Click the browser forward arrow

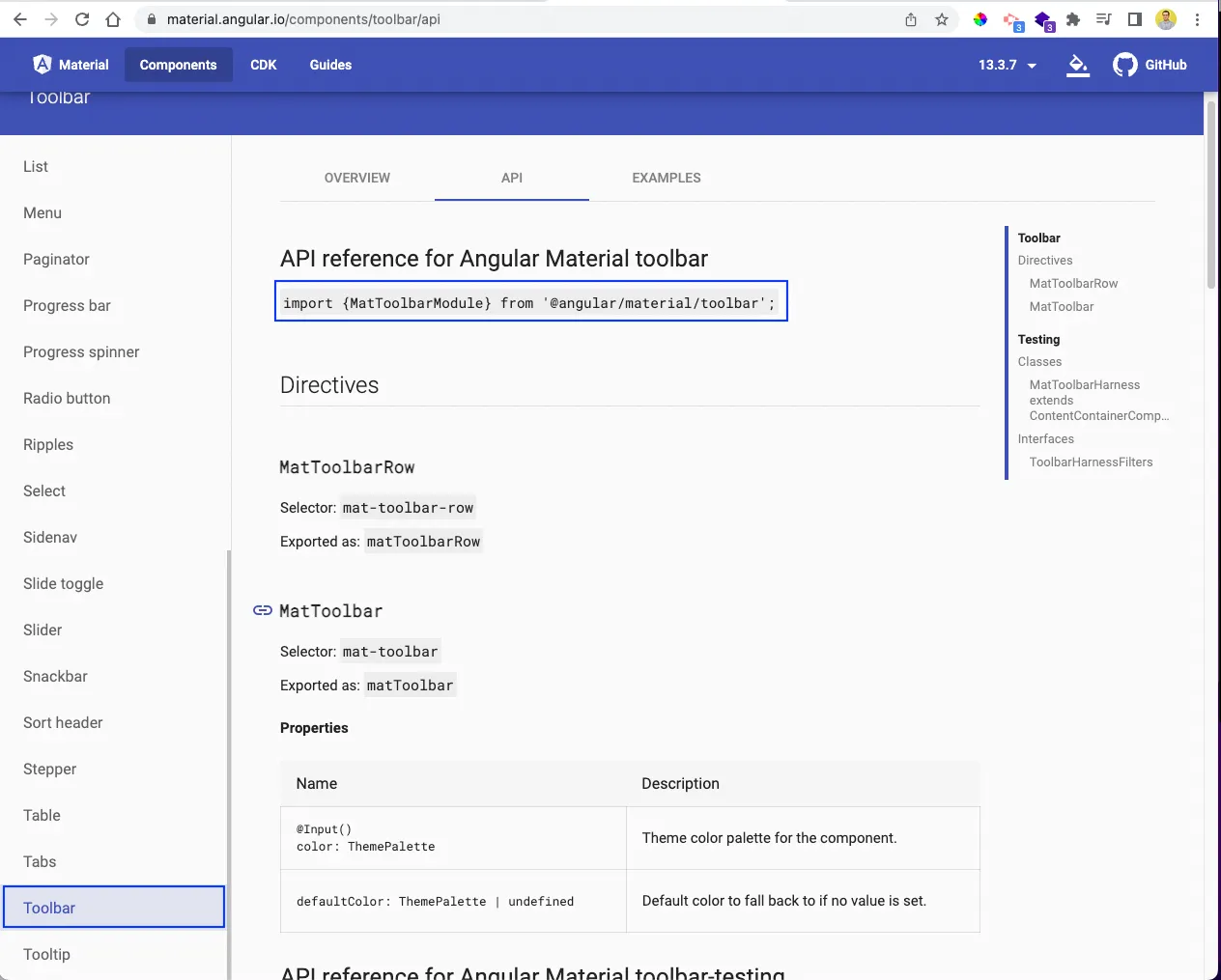point(51,19)
